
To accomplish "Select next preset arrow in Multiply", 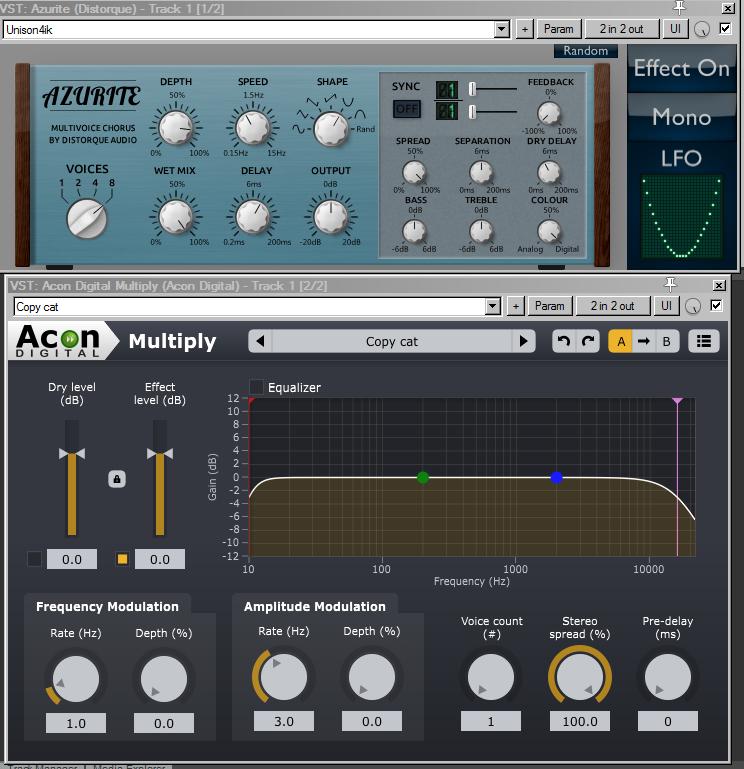I will [x=523, y=341].
